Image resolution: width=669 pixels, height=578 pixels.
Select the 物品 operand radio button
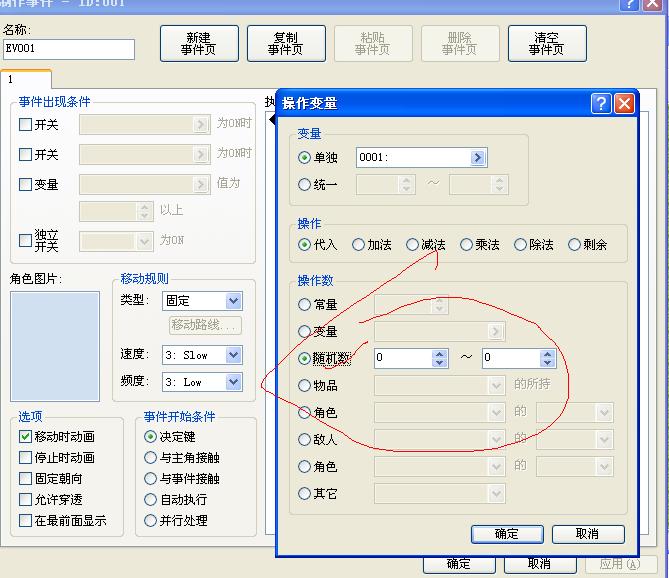[304, 386]
